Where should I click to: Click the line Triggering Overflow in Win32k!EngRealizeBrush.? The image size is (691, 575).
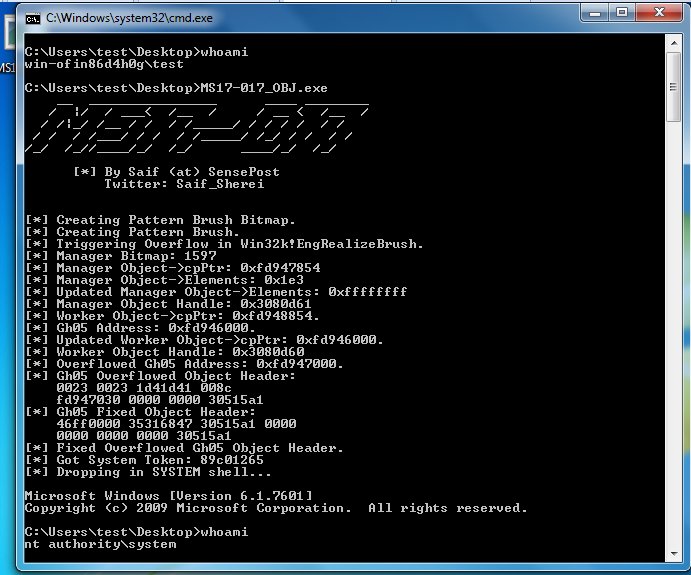point(224,244)
